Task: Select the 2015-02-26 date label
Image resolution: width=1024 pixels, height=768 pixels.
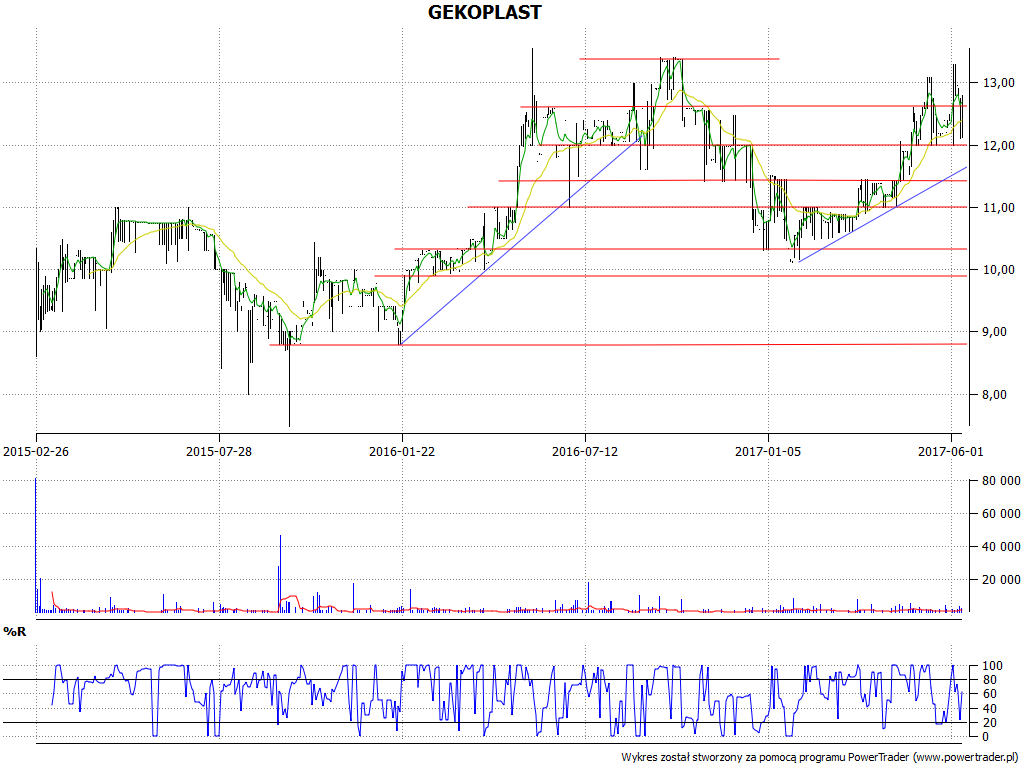Action: (x=36, y=451)
